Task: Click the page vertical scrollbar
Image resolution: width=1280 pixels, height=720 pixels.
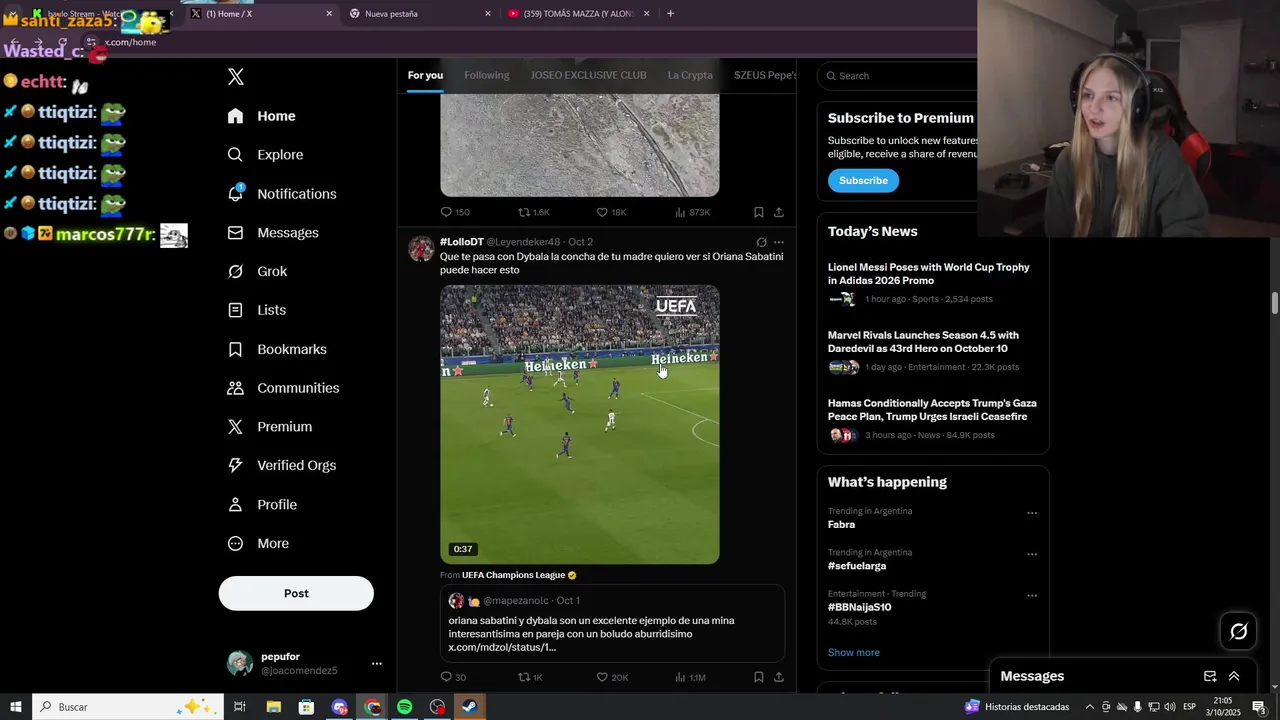Action: (x=1274, y=304)
